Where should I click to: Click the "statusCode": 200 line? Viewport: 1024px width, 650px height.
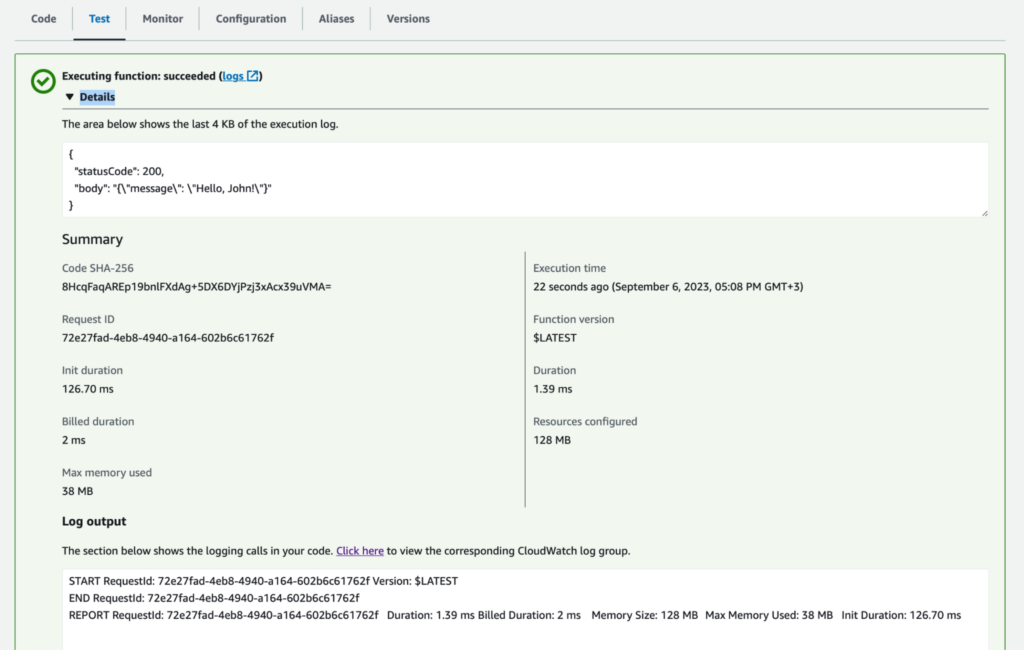pyautogui.click(x=119, y=171)
